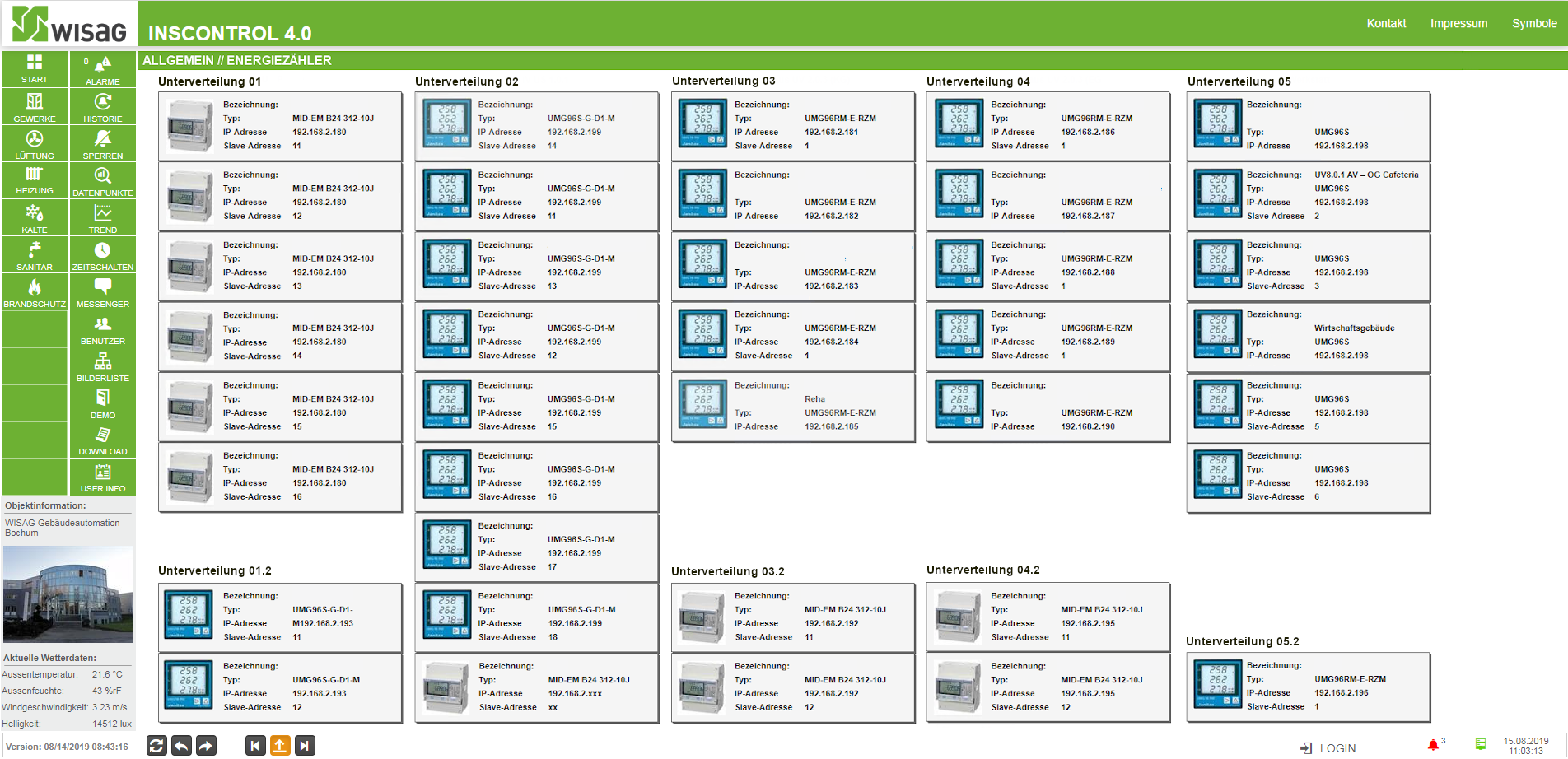The height and width of the screenshot is (759, 1568).
Task: Open the Reha meter card
Action: tap(793, 407)
